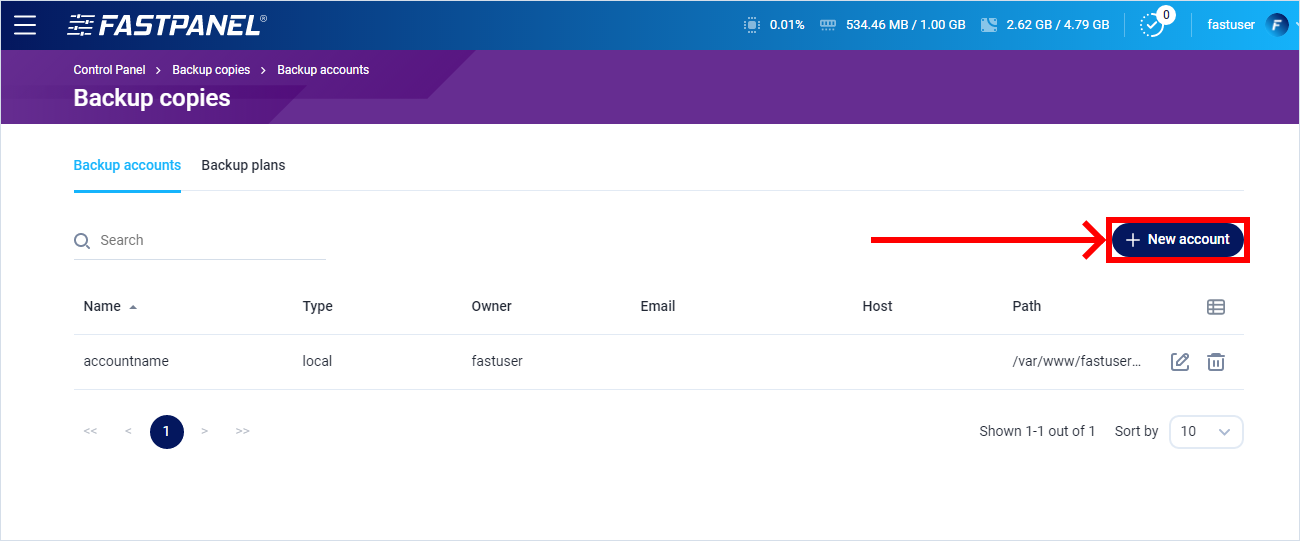Click the Type column header
This screenshot has width=1300, height=541.
(x=318, y=307)
